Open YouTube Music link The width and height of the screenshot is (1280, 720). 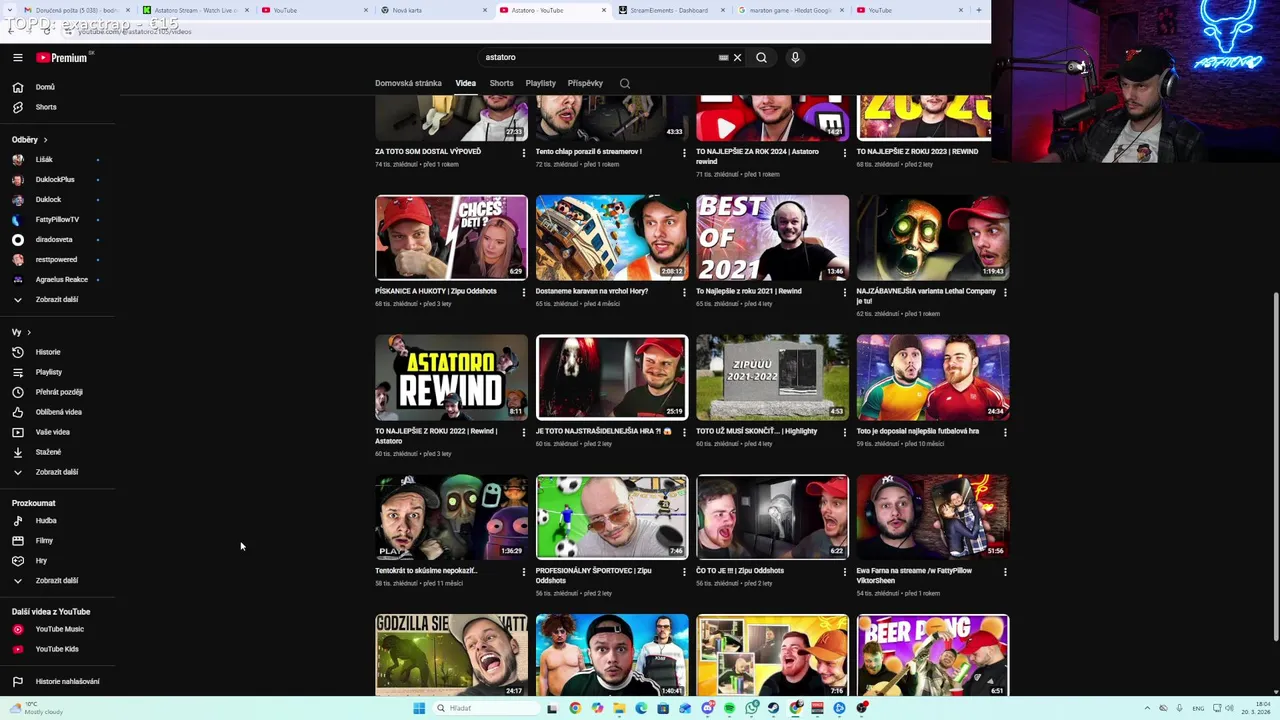pyautogui.click(x=58, y=629)
